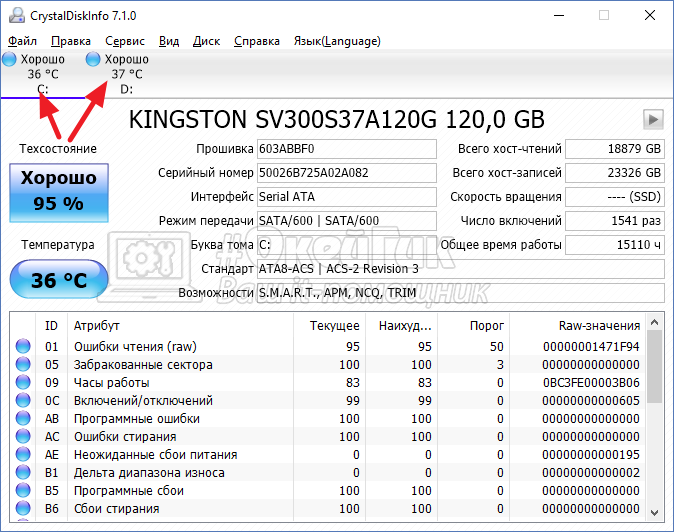
Task: Click the 36 °C temperature button
Action: pyautogui.click(x=59, y=279)
